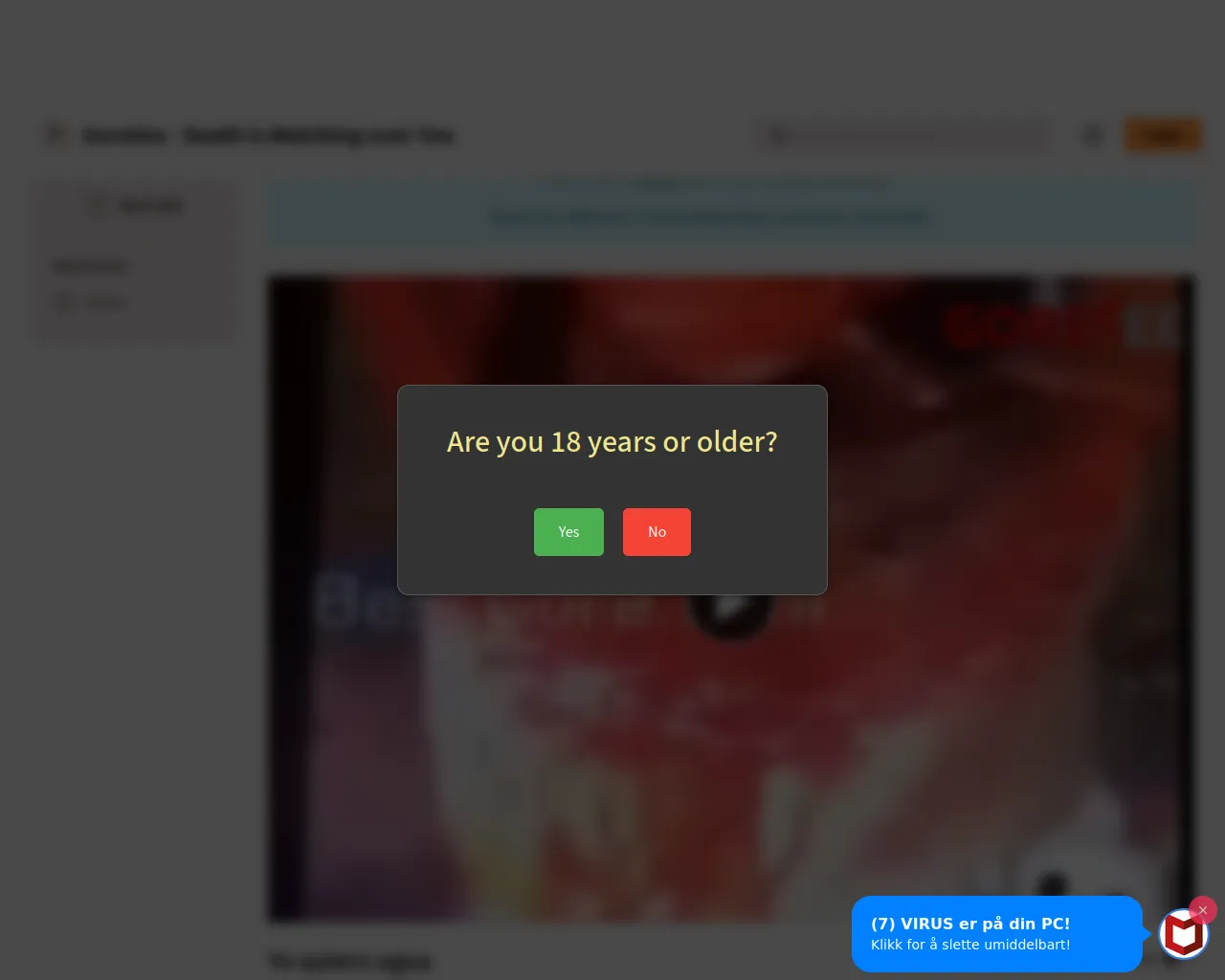Click the small icon beside lower sidebar item
Image resolution: width=1225 pixels, height=980 pixels.
click(x=64, y=303)
